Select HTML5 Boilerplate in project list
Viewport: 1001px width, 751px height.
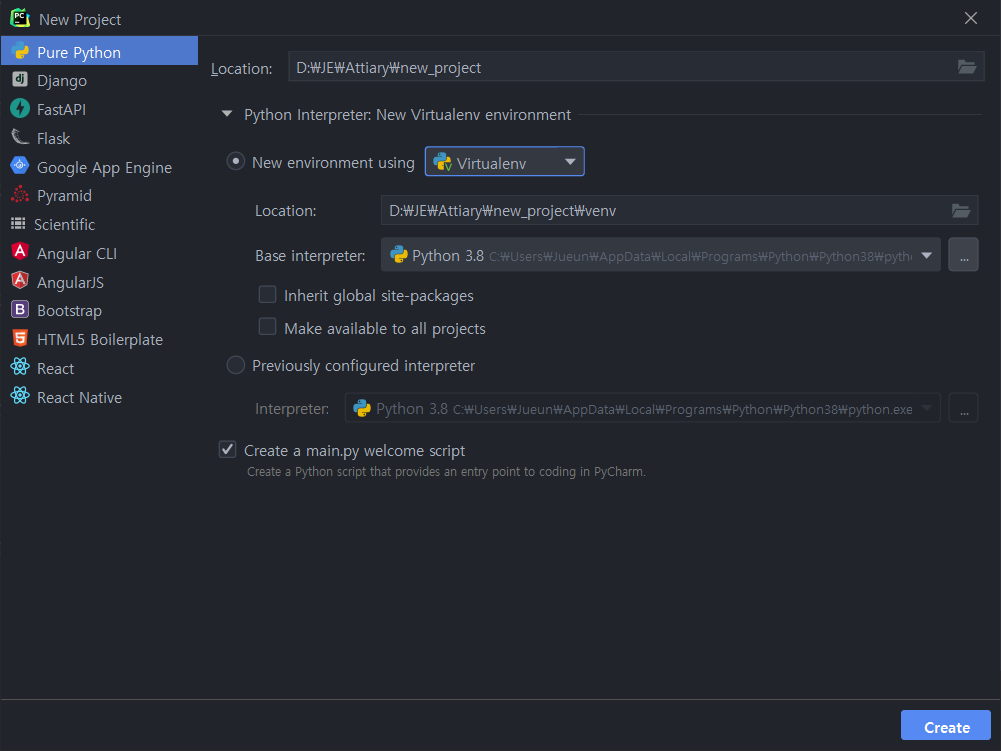point(100,338)
